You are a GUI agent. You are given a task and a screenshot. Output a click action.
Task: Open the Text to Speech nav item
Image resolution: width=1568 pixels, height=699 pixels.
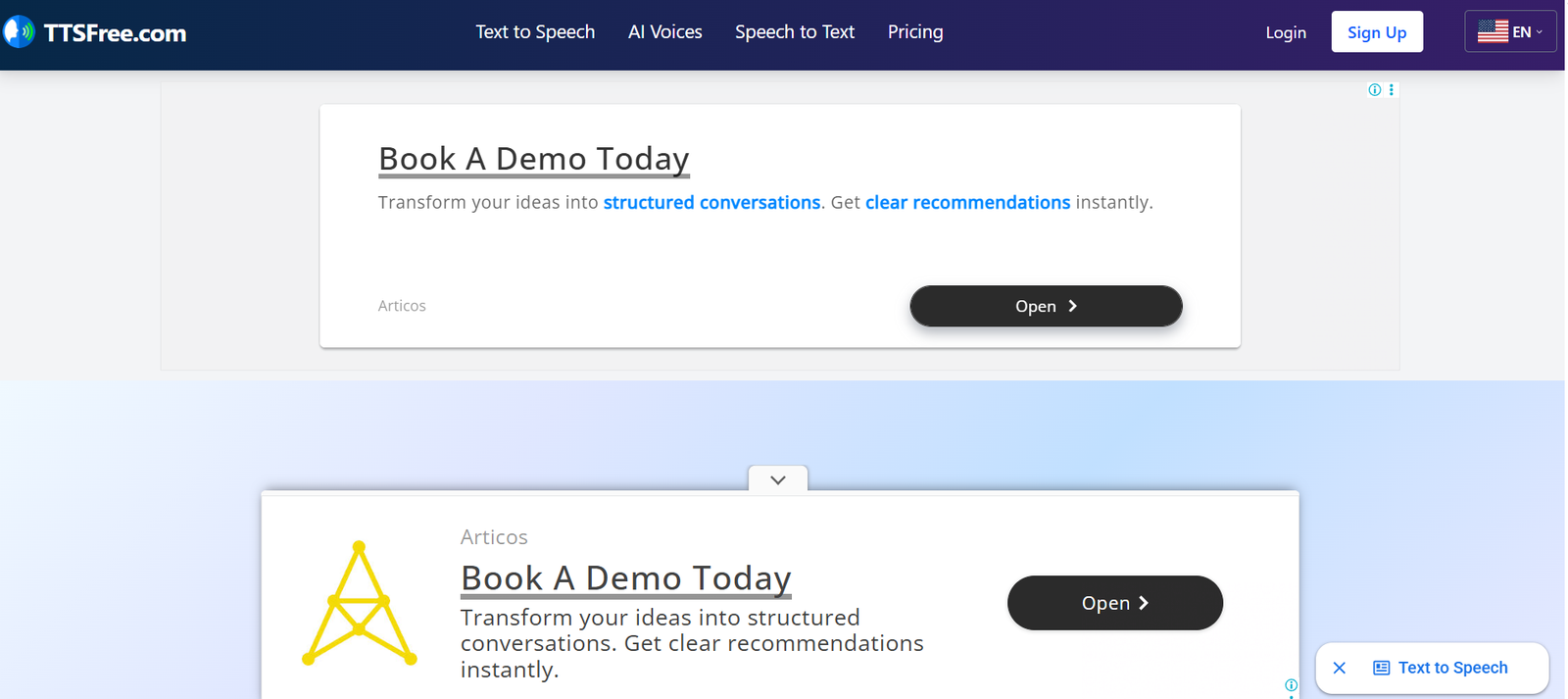(x=535, y=32)
